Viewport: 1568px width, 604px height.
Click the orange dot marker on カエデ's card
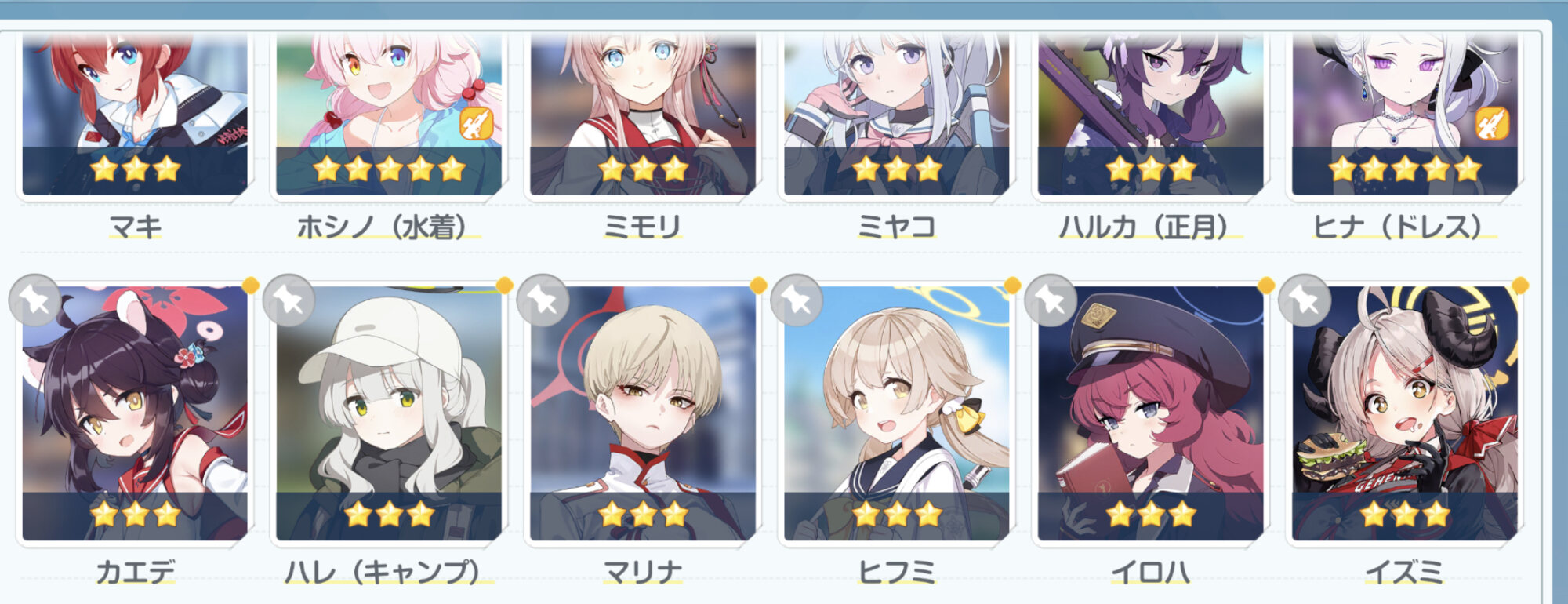coord(251,286)
